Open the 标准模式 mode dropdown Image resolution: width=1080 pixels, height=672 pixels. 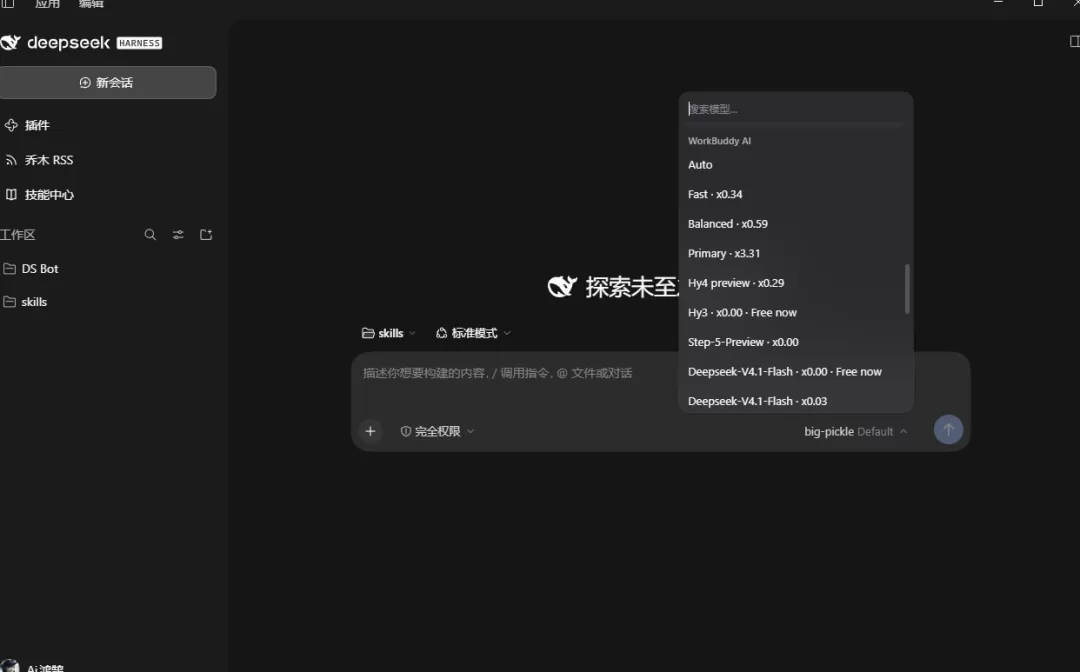474,333
